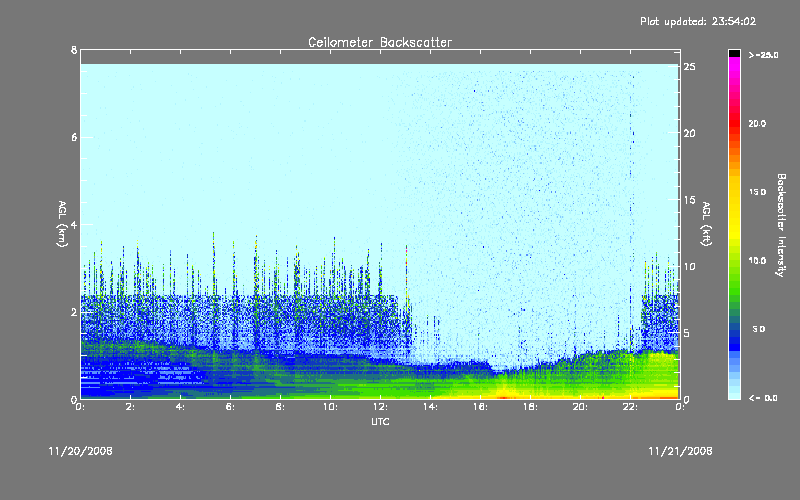Image resolution: width=800 pixels, height=500 pixels.
Task: Click the '14:' hour label on the UTC axis
Action: coord(430,407)
